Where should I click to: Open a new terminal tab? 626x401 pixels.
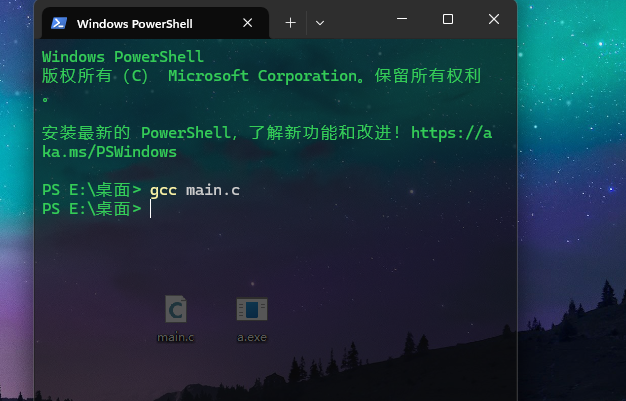290,22
